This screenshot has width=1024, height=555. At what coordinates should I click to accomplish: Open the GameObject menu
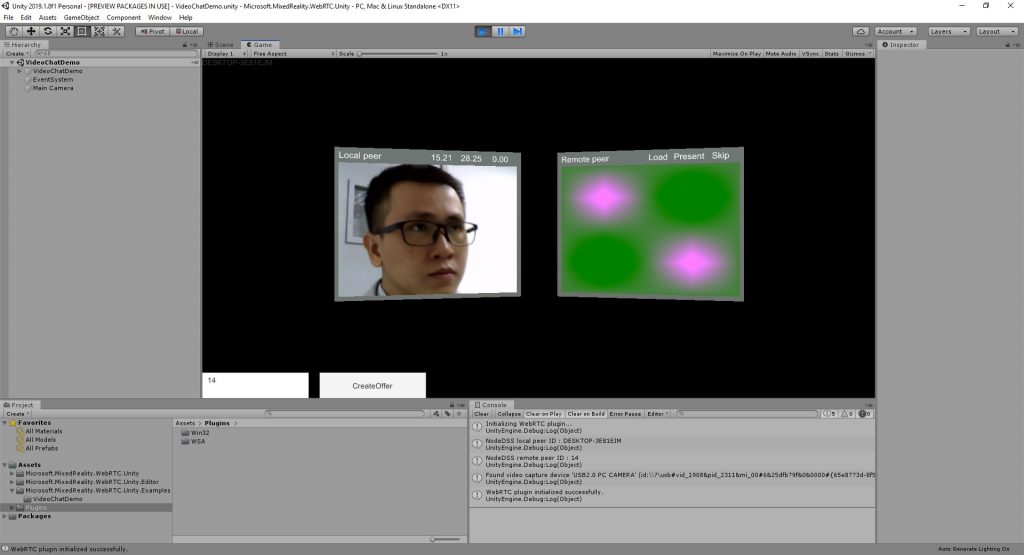(82, 18)
